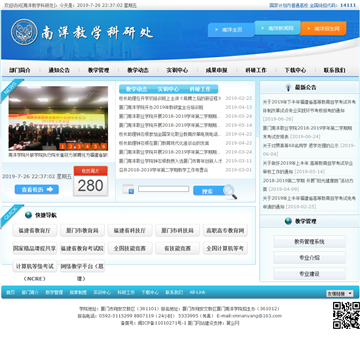The width and height of the screenshot is (360, 360).
Task: Switch to the 教学动态 news tab
Action: (x=136, y=89)
